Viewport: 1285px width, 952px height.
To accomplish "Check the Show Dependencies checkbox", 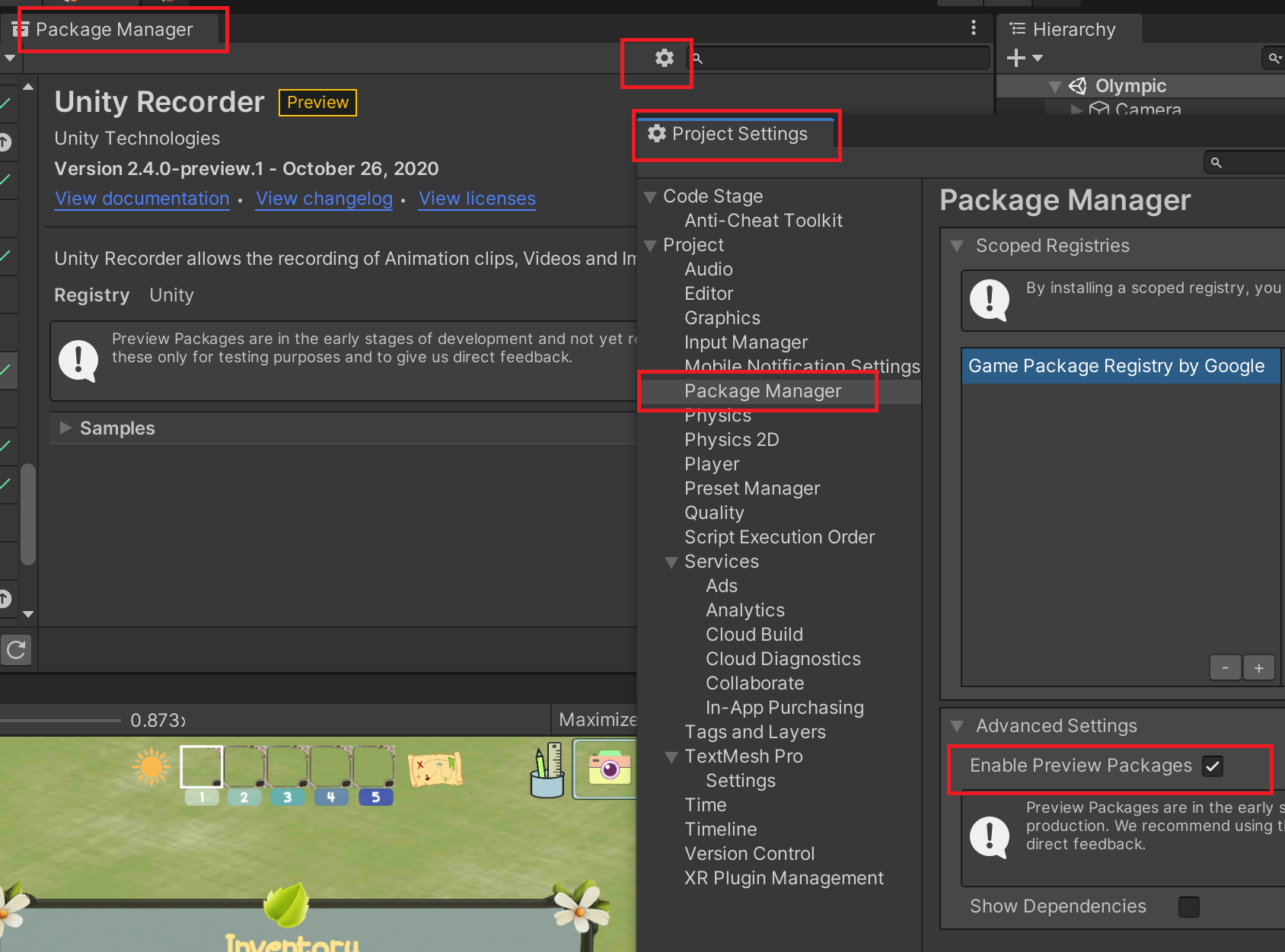I will click(x=1188, y=906).
